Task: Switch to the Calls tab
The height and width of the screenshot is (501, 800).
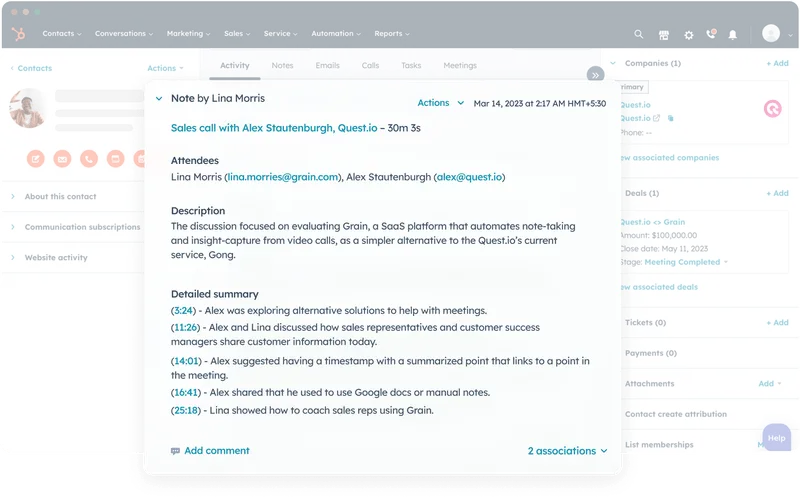Action: 370,65
